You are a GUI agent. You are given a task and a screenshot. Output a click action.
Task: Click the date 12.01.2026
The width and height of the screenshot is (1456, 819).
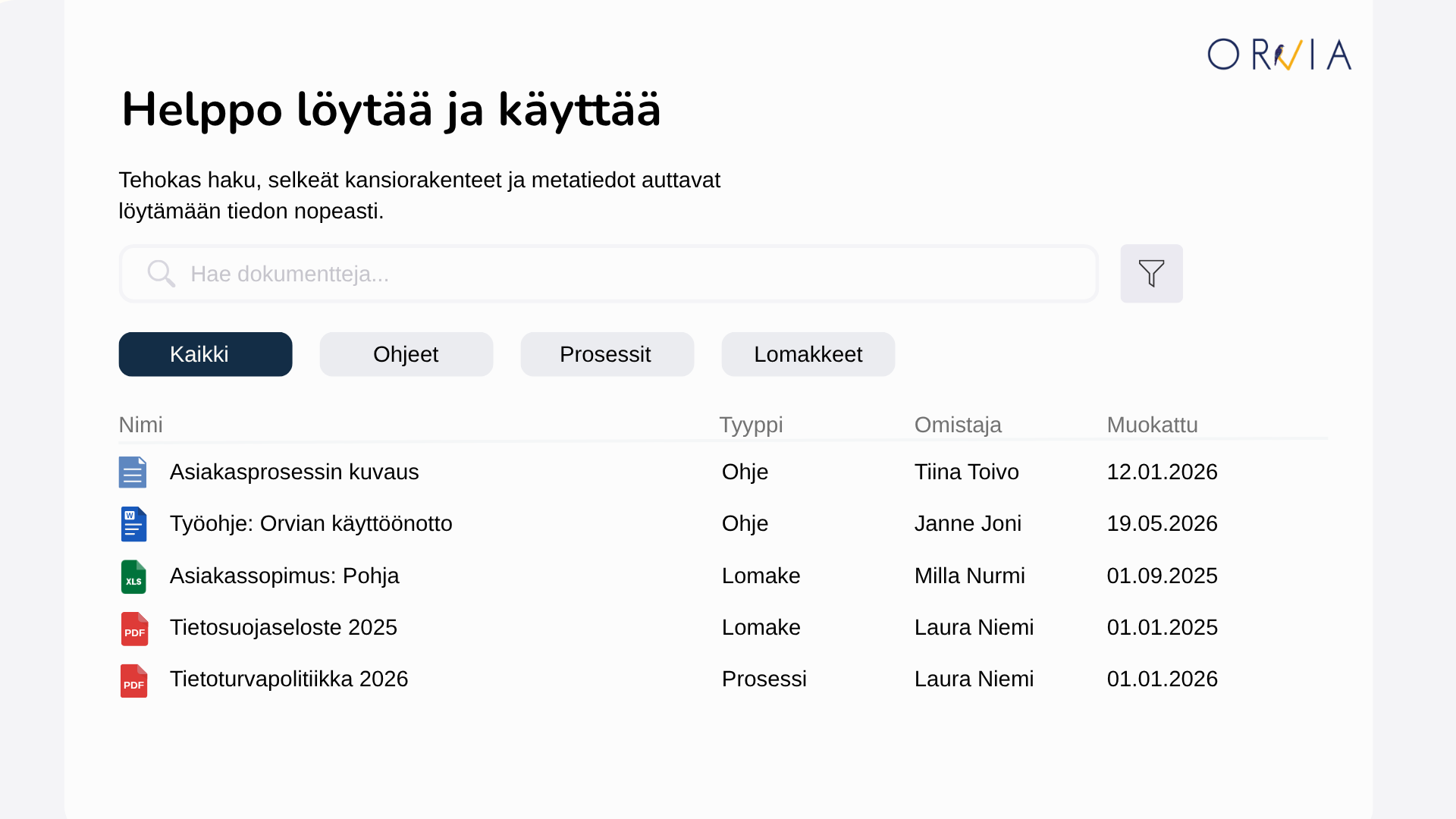click(1162, 472)
